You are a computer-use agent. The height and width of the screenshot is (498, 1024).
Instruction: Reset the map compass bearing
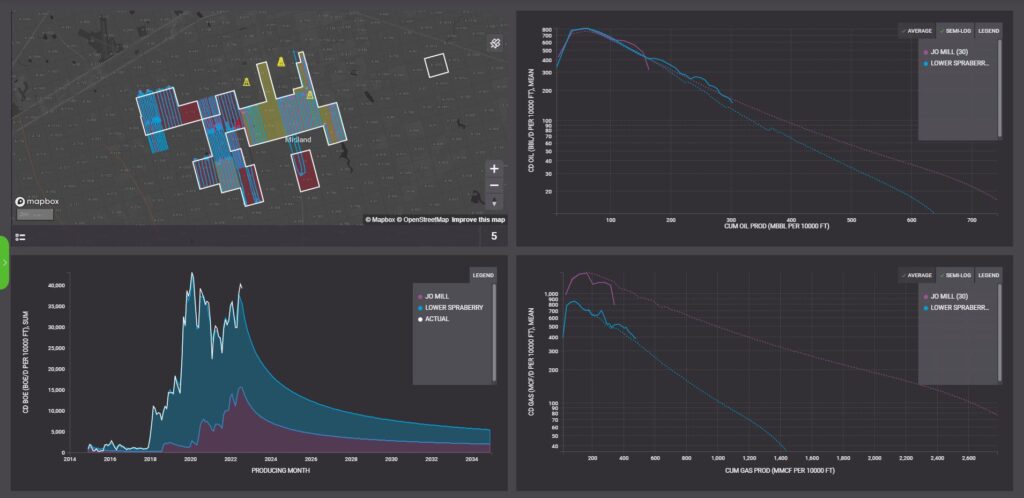494,203
